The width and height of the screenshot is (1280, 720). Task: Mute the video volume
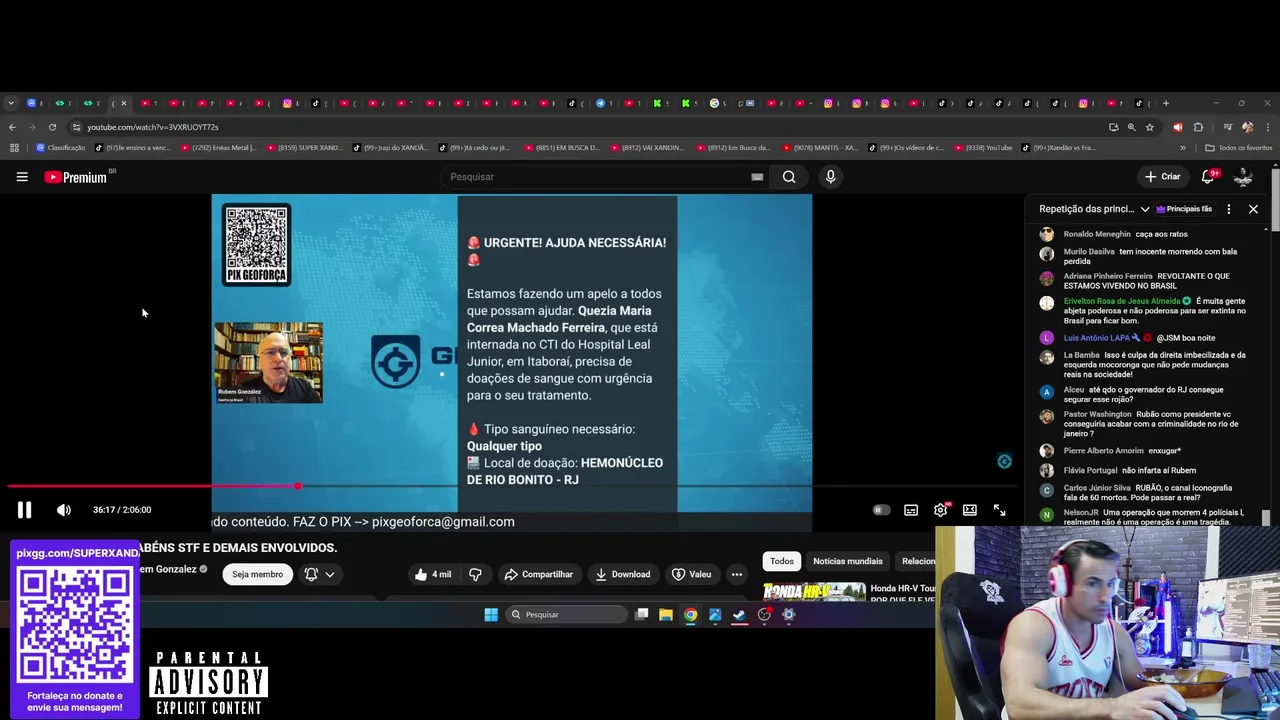click(x=64, y=510)
